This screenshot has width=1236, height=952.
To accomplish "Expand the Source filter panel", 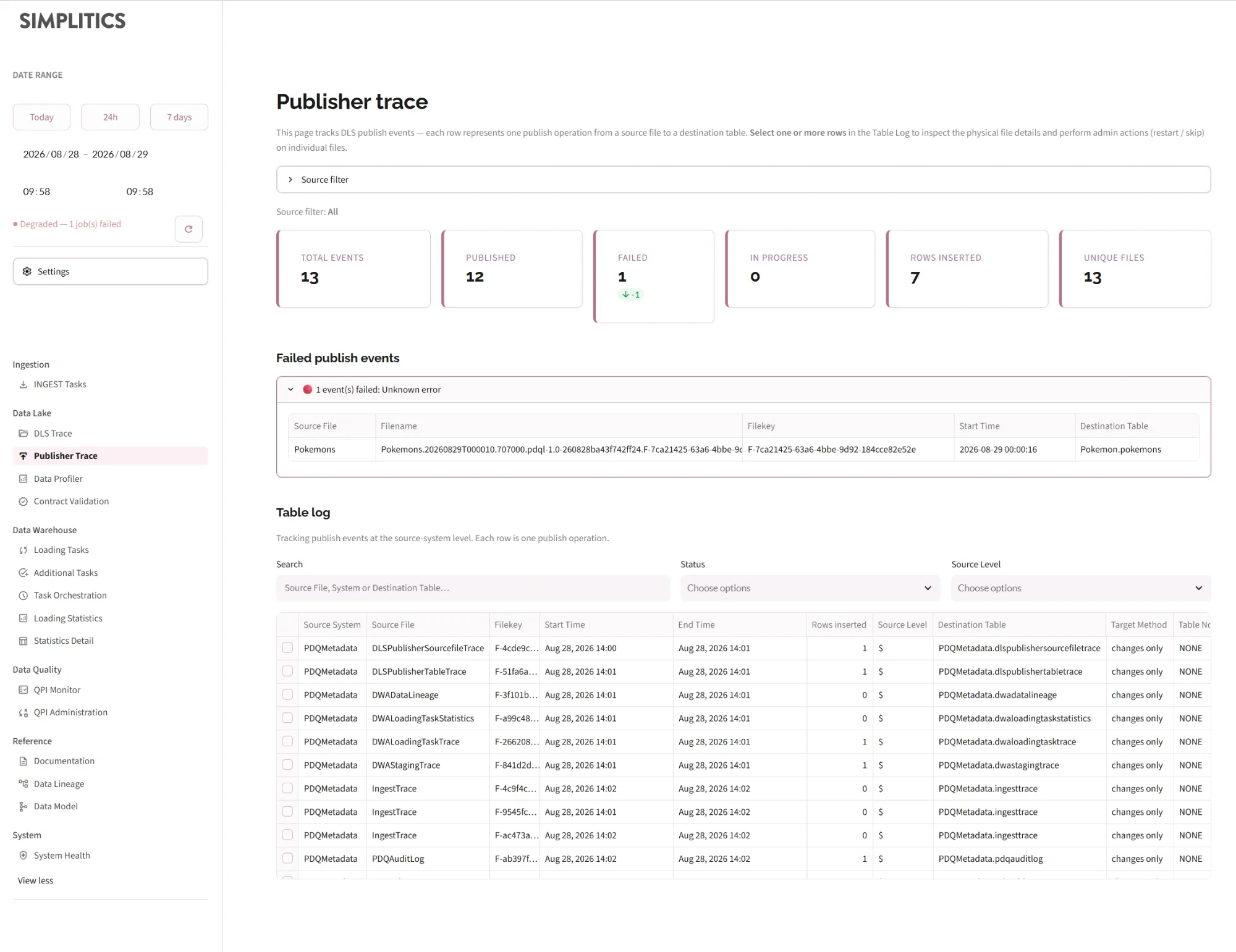I will (x=743, y=179).
